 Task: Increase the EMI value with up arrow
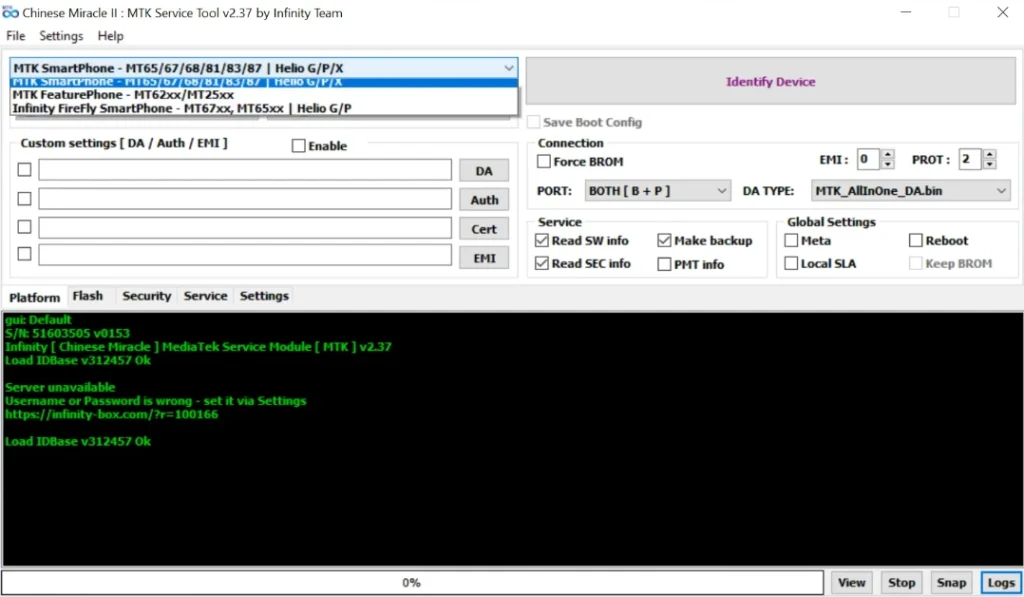click(889, 155)
